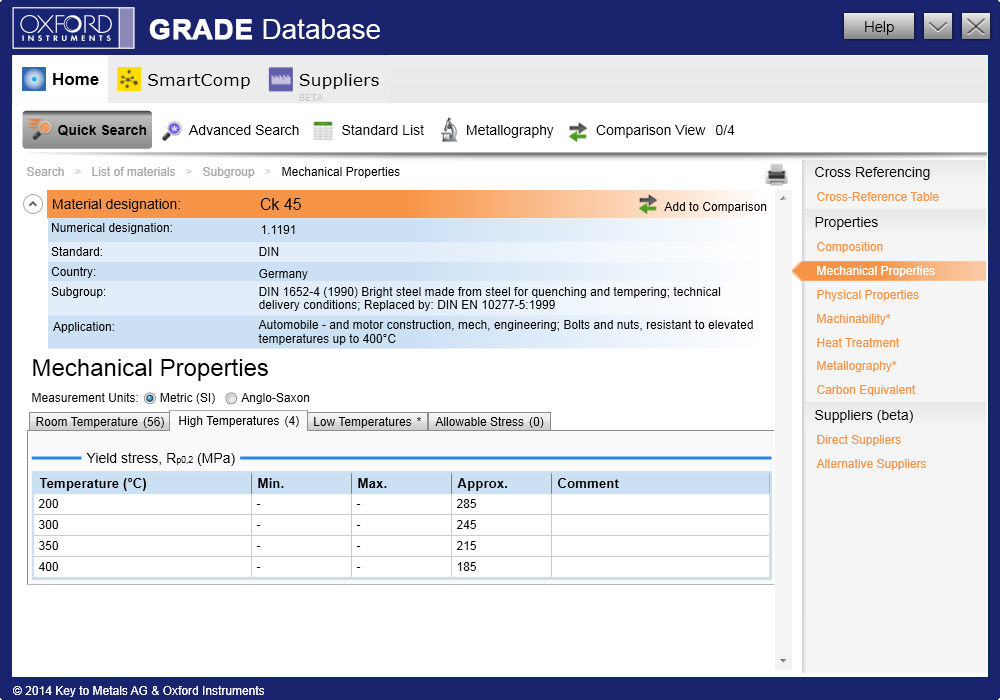
Task: Click the purple Suppliers factory icon
Action: [x=281, y=79]
